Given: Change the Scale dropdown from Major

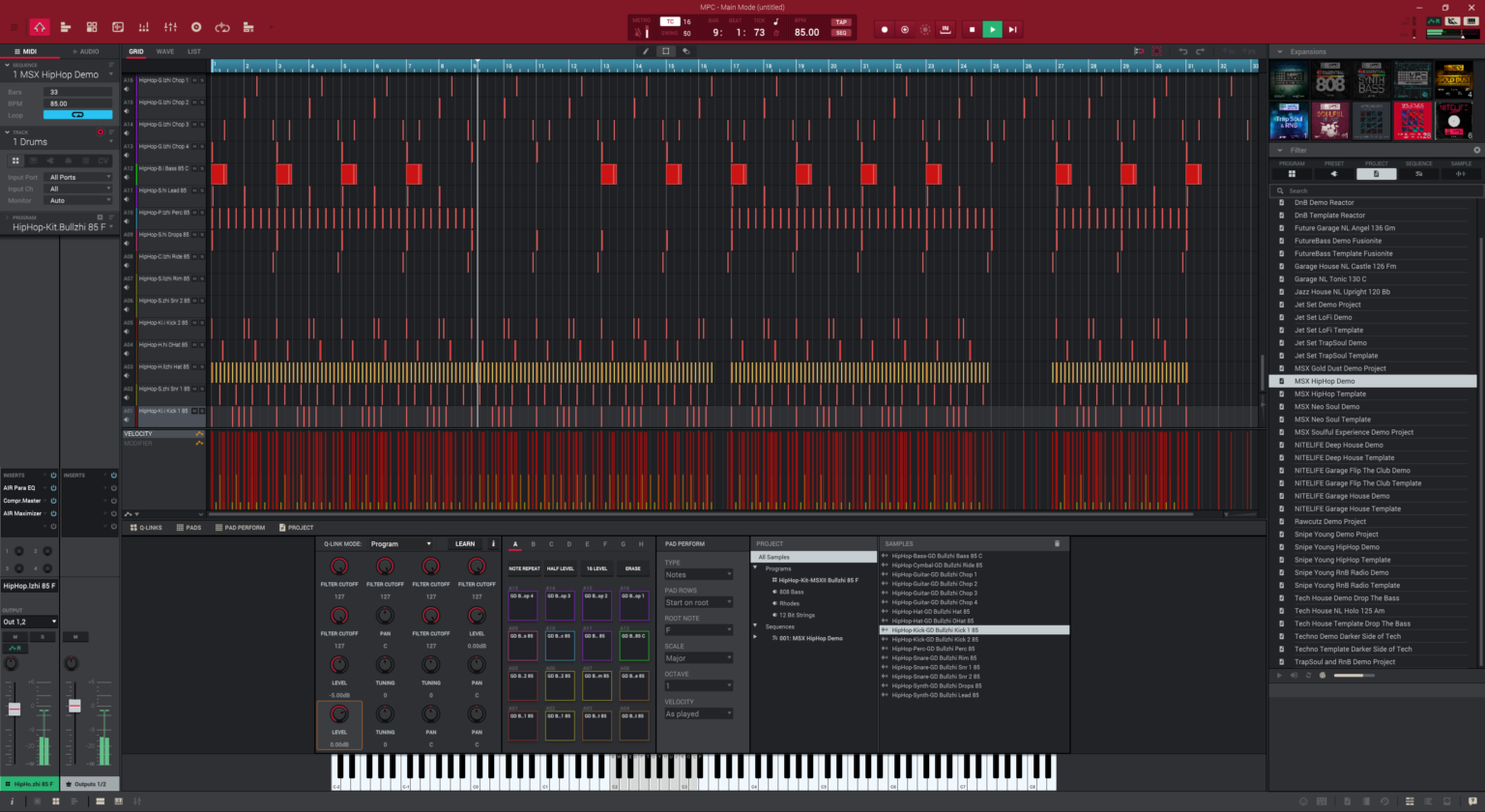Looking at the screenshot, I should click(699, 657).
